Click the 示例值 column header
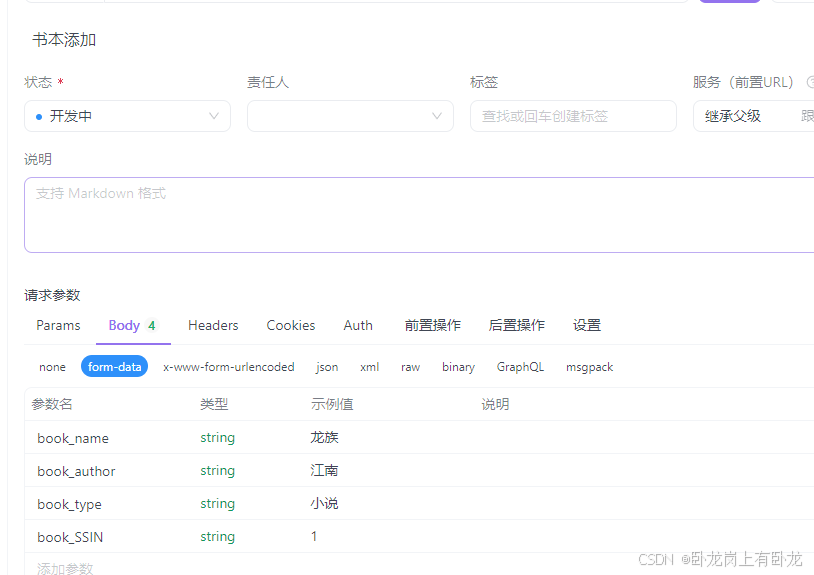The image size is (814, 575). (x=332, y=404)
